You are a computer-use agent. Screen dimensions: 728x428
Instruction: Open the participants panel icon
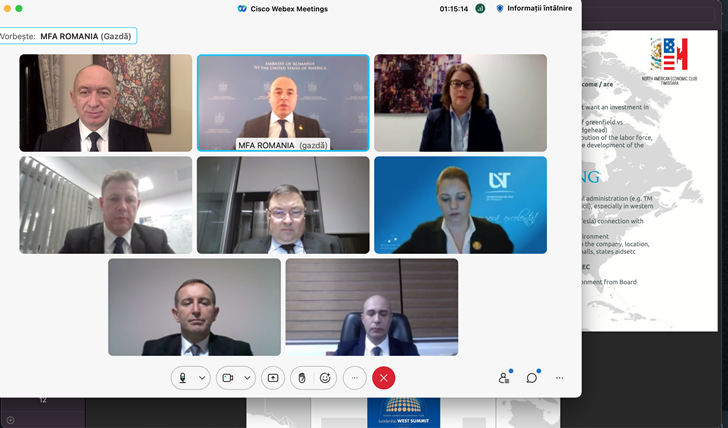[504, 378]
